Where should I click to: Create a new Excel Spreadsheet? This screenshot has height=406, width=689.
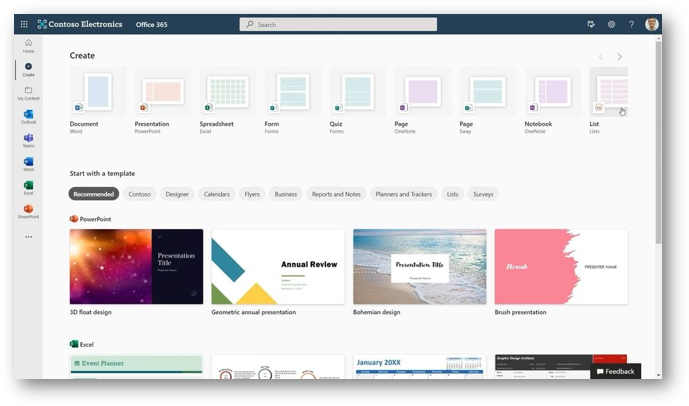click(x=228, y=101)
